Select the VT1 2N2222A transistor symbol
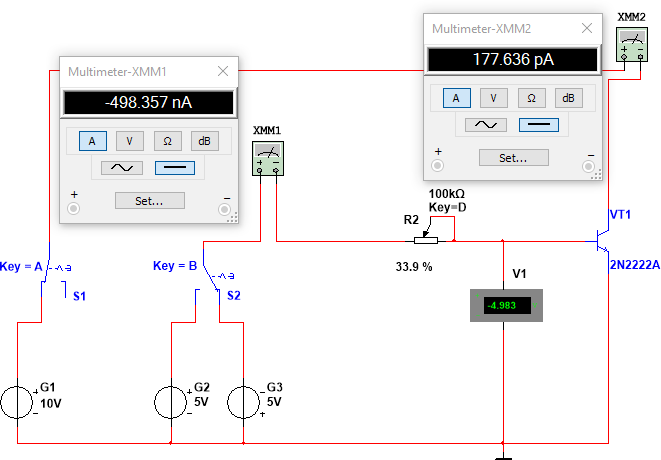 click(602, 241)
